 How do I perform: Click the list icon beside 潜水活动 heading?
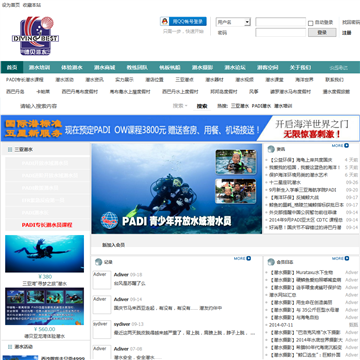pyautogui.click(x=10, y=347)
